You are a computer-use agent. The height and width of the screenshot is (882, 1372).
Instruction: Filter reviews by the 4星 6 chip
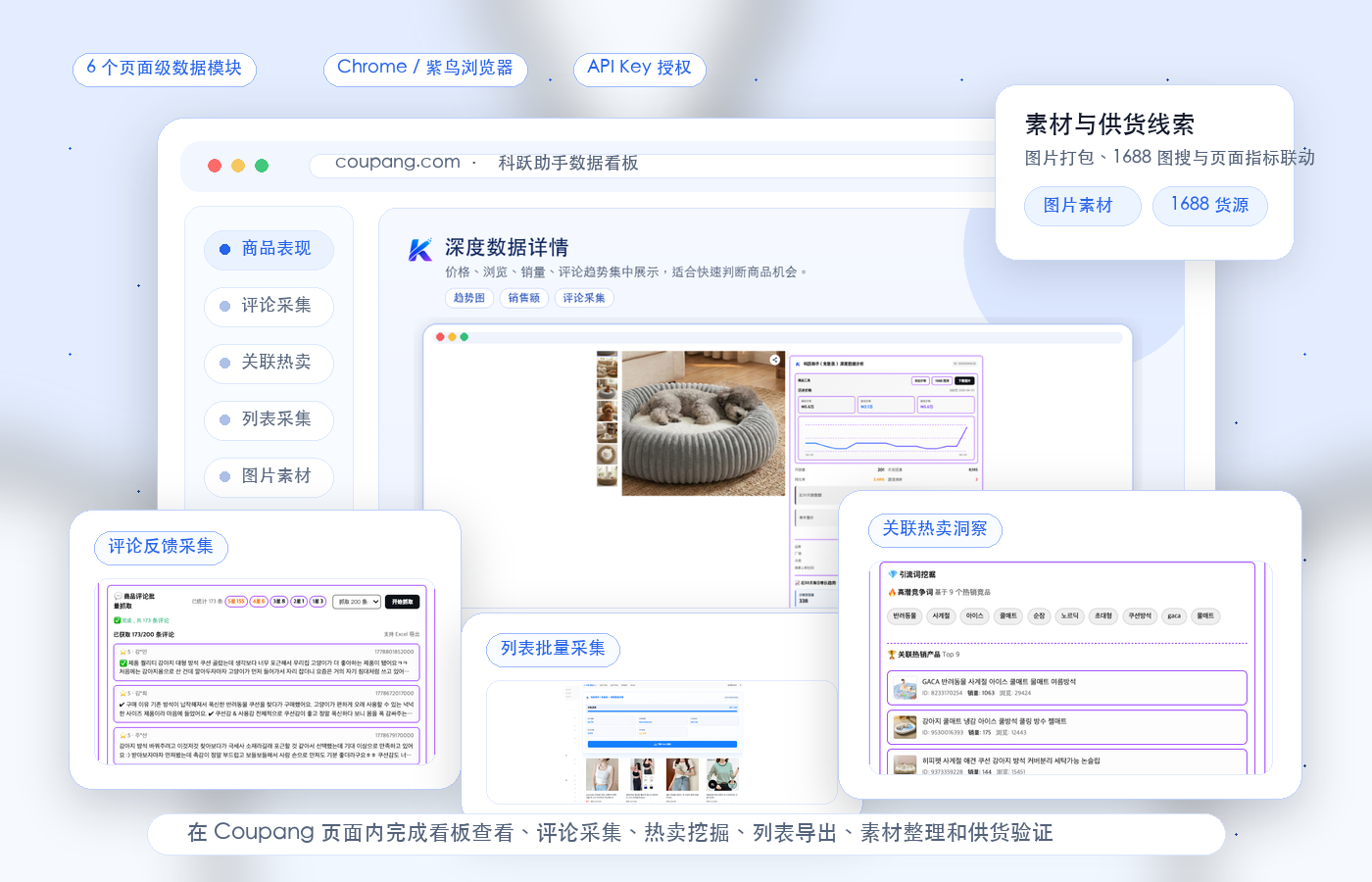click(x=259, y=602)
